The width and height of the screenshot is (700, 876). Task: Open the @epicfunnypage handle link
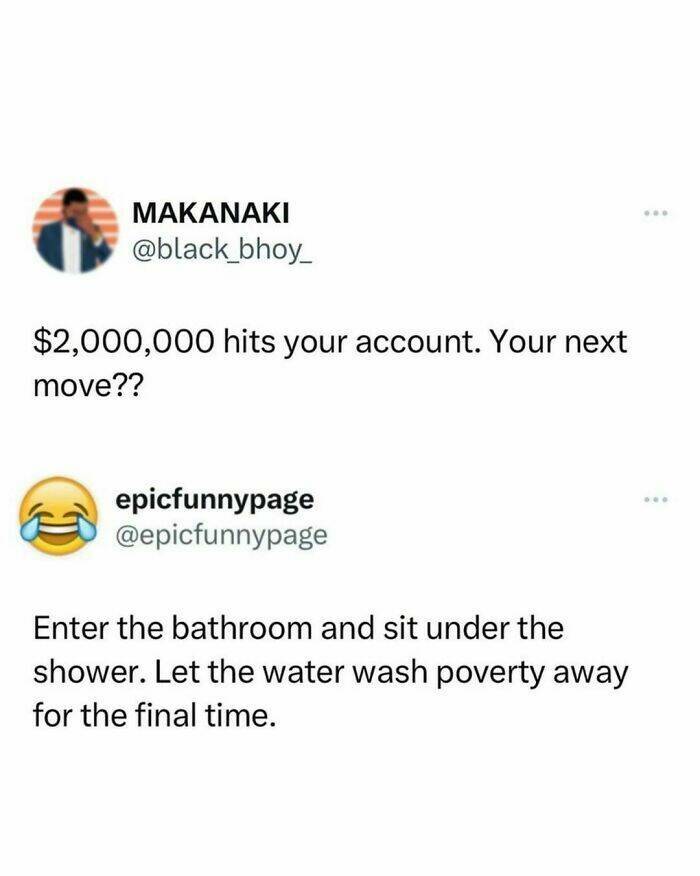[221, 536]
